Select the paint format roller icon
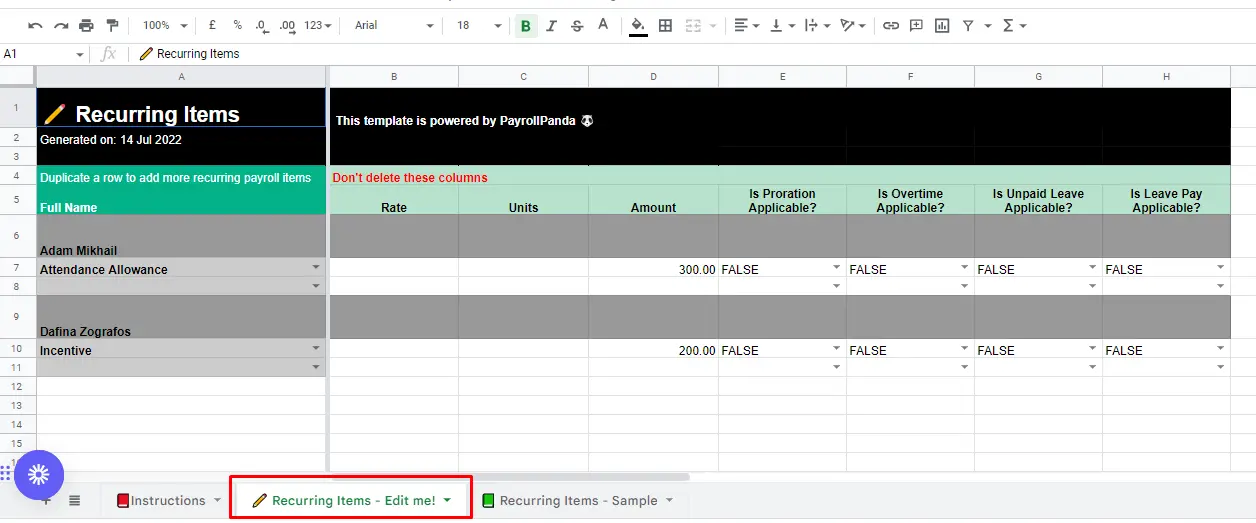The width and height of the screenshot is (1256, 523). coord(112,26)
